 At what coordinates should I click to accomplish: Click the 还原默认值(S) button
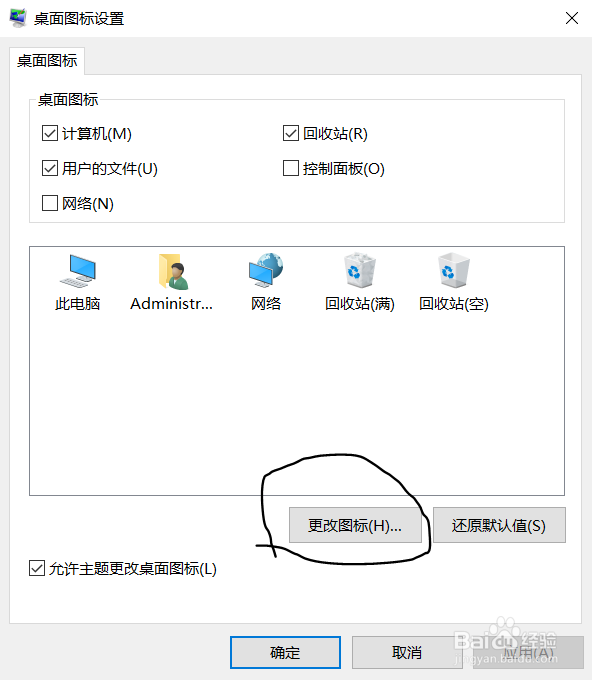pyautogui.click(x=499, y=525)
